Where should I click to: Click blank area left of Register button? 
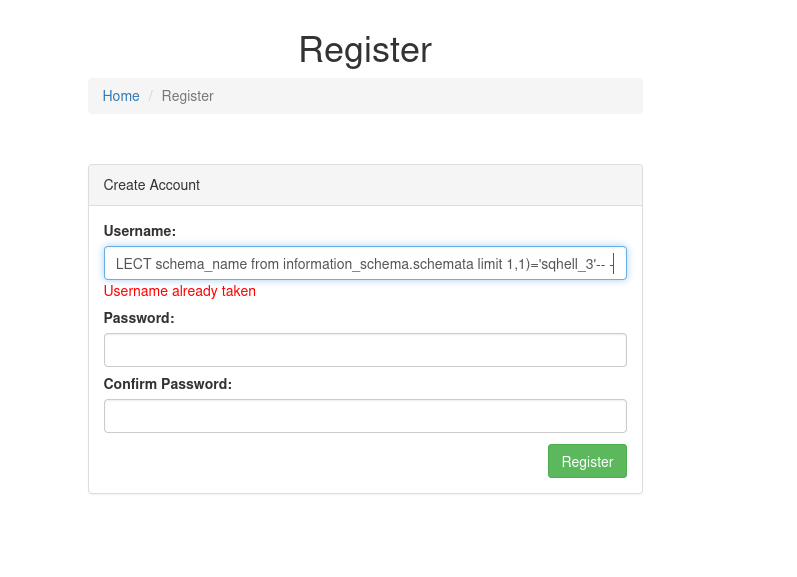[x=320, y=461]
